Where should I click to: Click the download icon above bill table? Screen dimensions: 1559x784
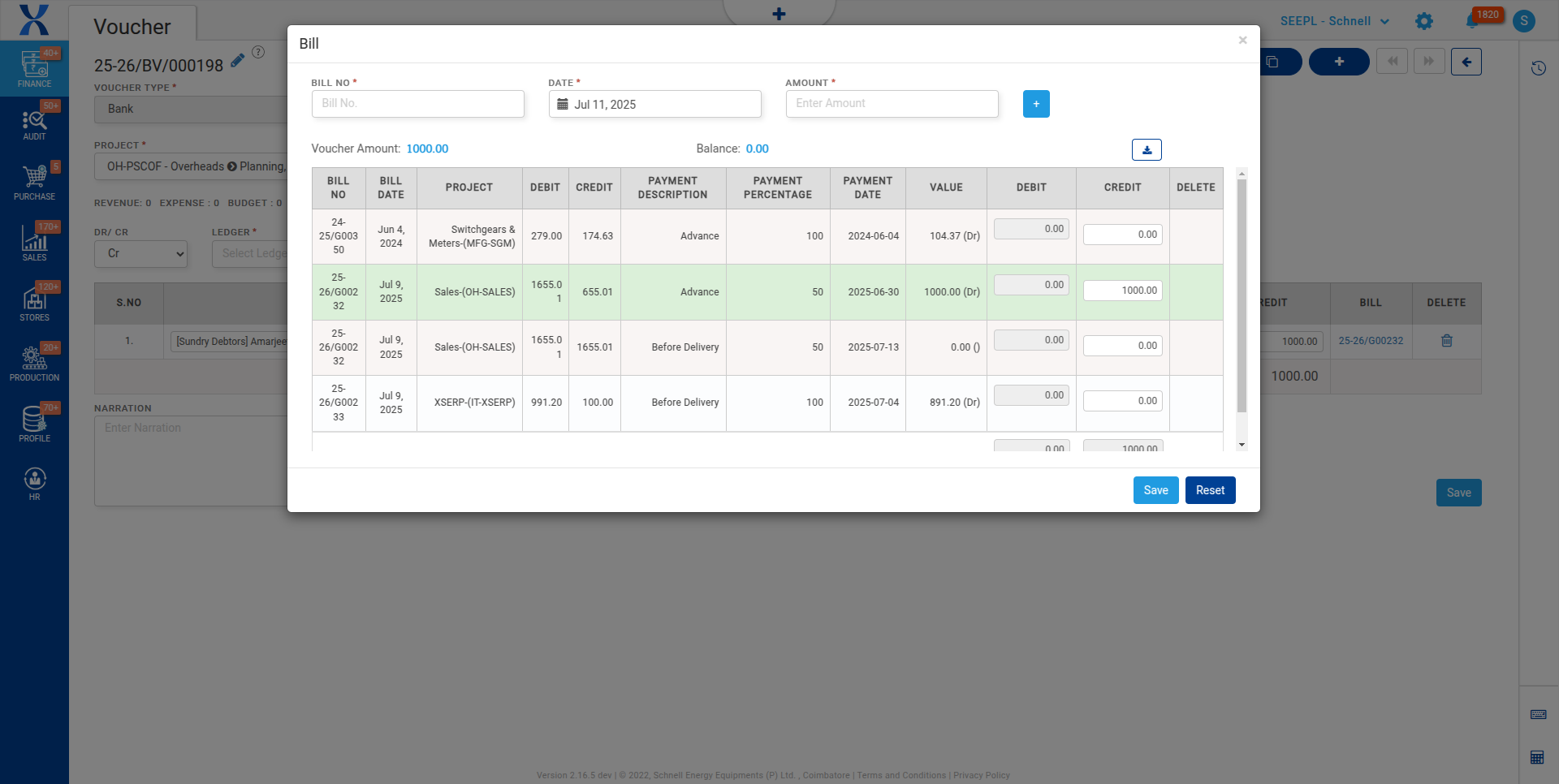1147,150
